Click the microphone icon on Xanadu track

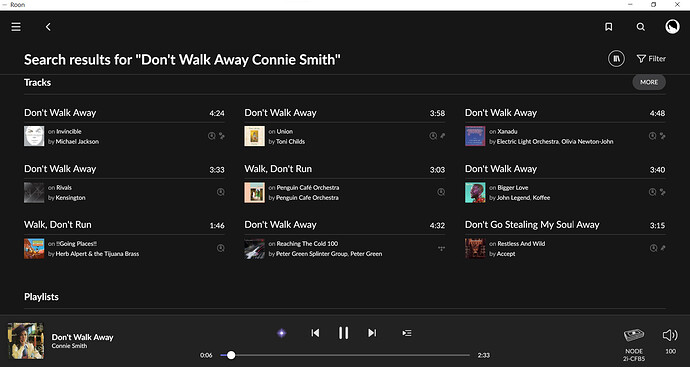(x=663, y=136)
